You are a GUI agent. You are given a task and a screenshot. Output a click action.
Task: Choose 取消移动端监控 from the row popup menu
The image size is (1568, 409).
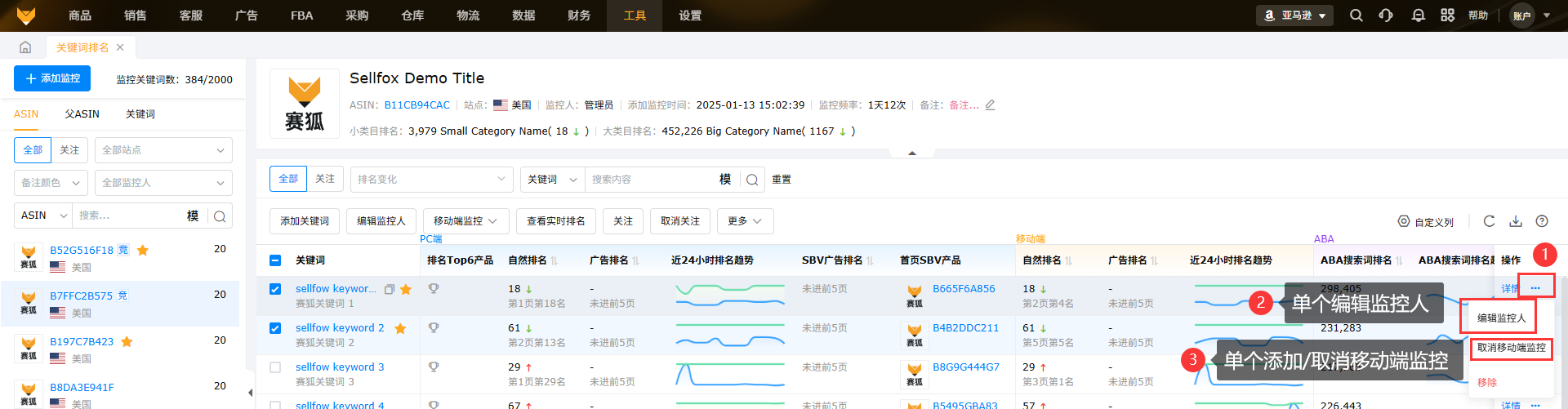[x=1511, y=348]
